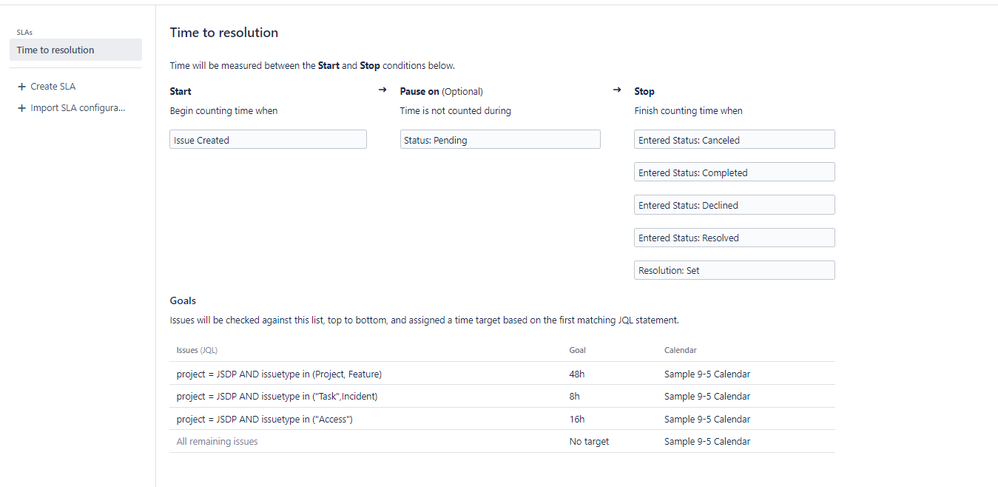Click the 8h goal value
This screenshot has width=998, height=487.
point(575,397)
